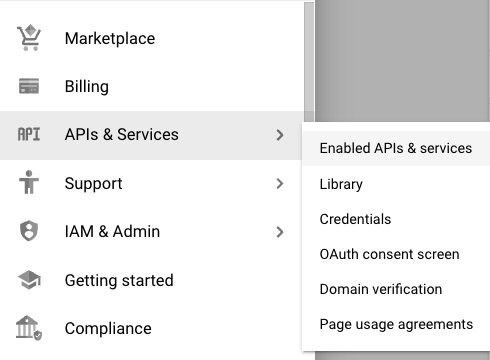Open Billing from the navigation menu

152,87
